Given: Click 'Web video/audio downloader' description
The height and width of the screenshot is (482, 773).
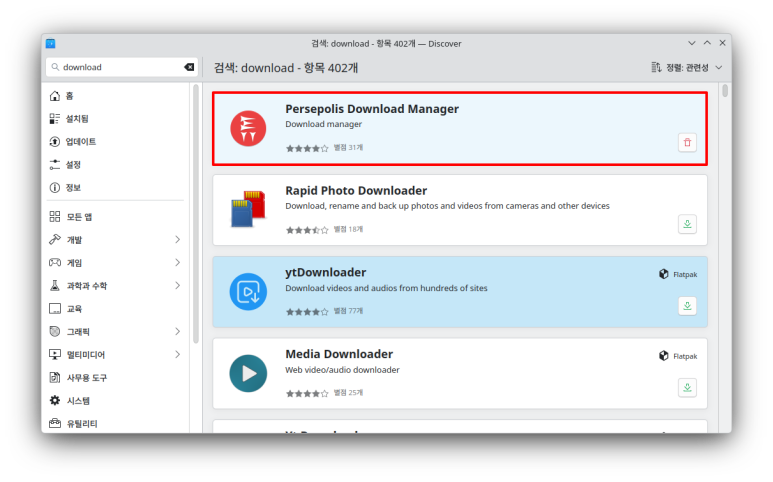Looking at the screenshot, I should (342, 370).
